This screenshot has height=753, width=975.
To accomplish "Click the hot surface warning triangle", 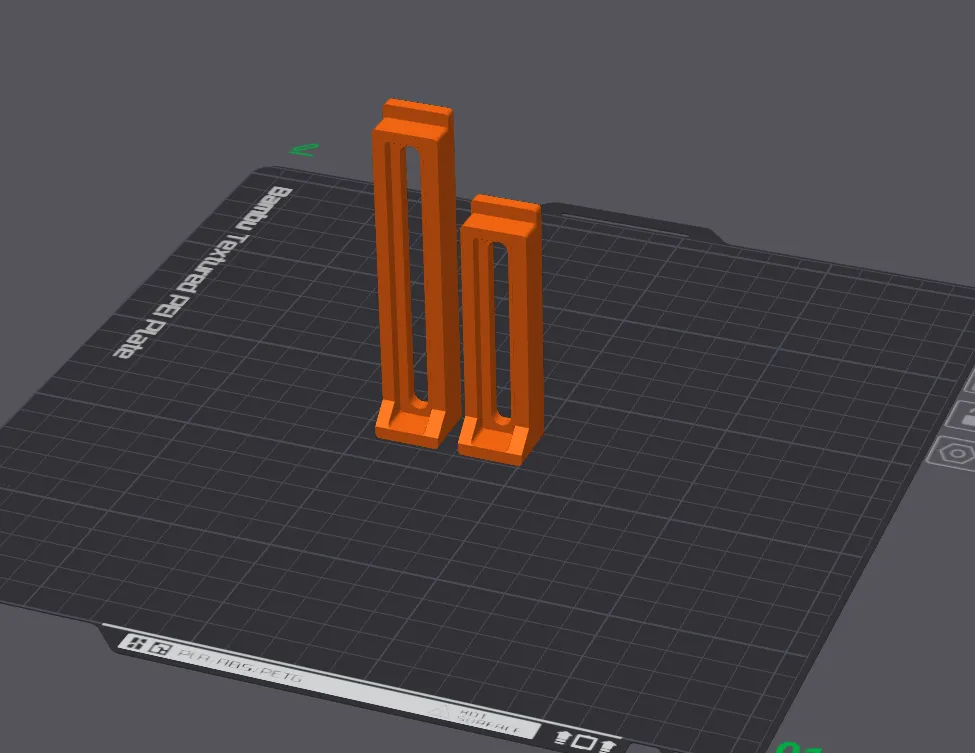I will pos(440,710).
